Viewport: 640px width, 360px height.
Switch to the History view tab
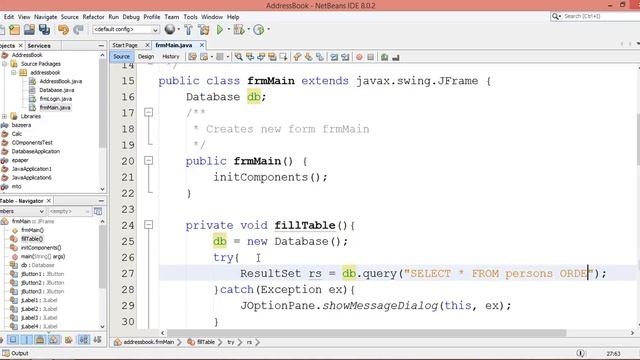(171, 57)
